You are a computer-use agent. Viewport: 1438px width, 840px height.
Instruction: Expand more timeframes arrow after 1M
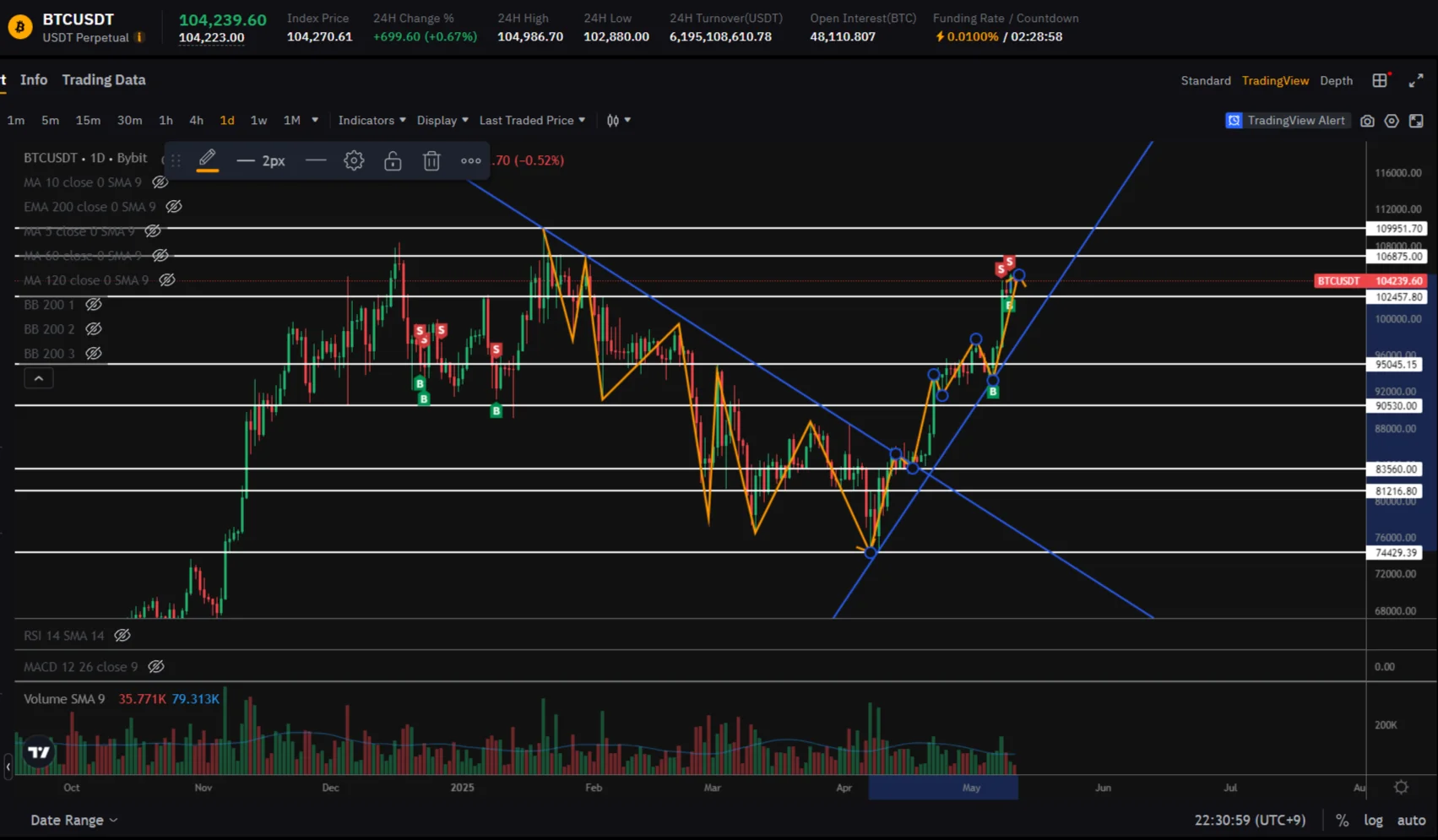pyautogui.click(x=315, y=121)
